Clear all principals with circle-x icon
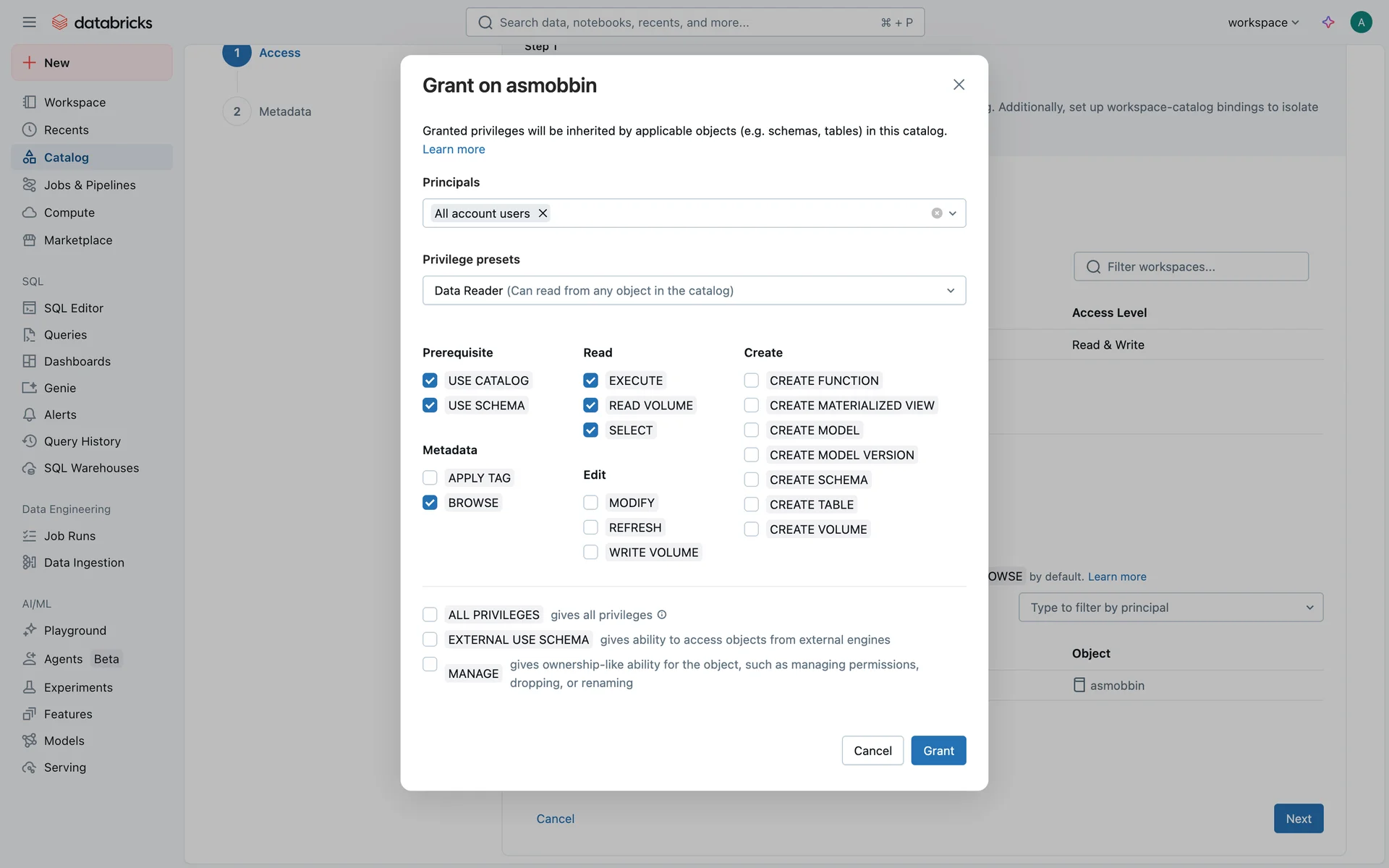This screenshot has height=868, width=1389. [937, 213]
